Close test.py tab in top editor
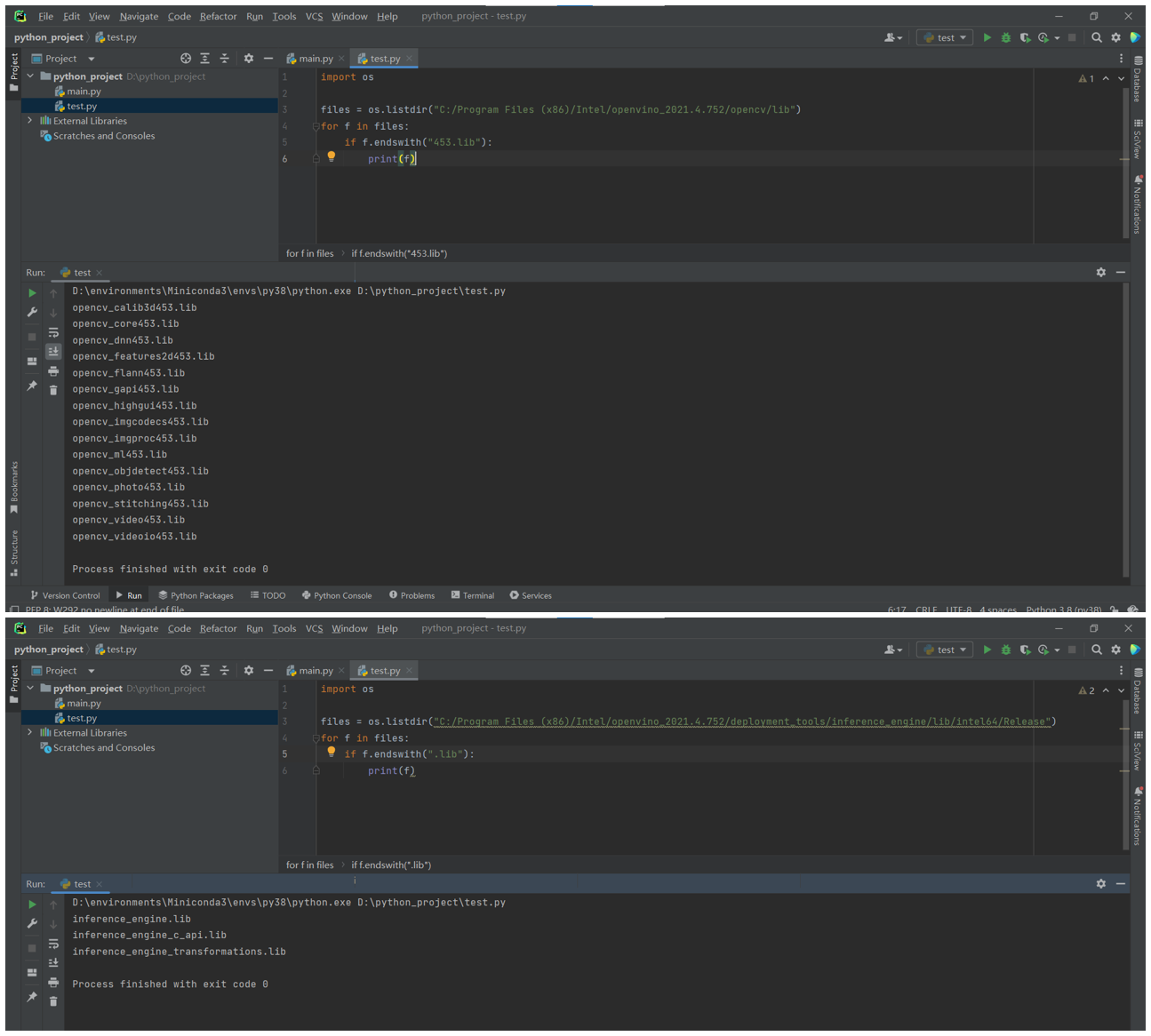1151x1036 pixels. pyautogui.click(x=409, y=59)
